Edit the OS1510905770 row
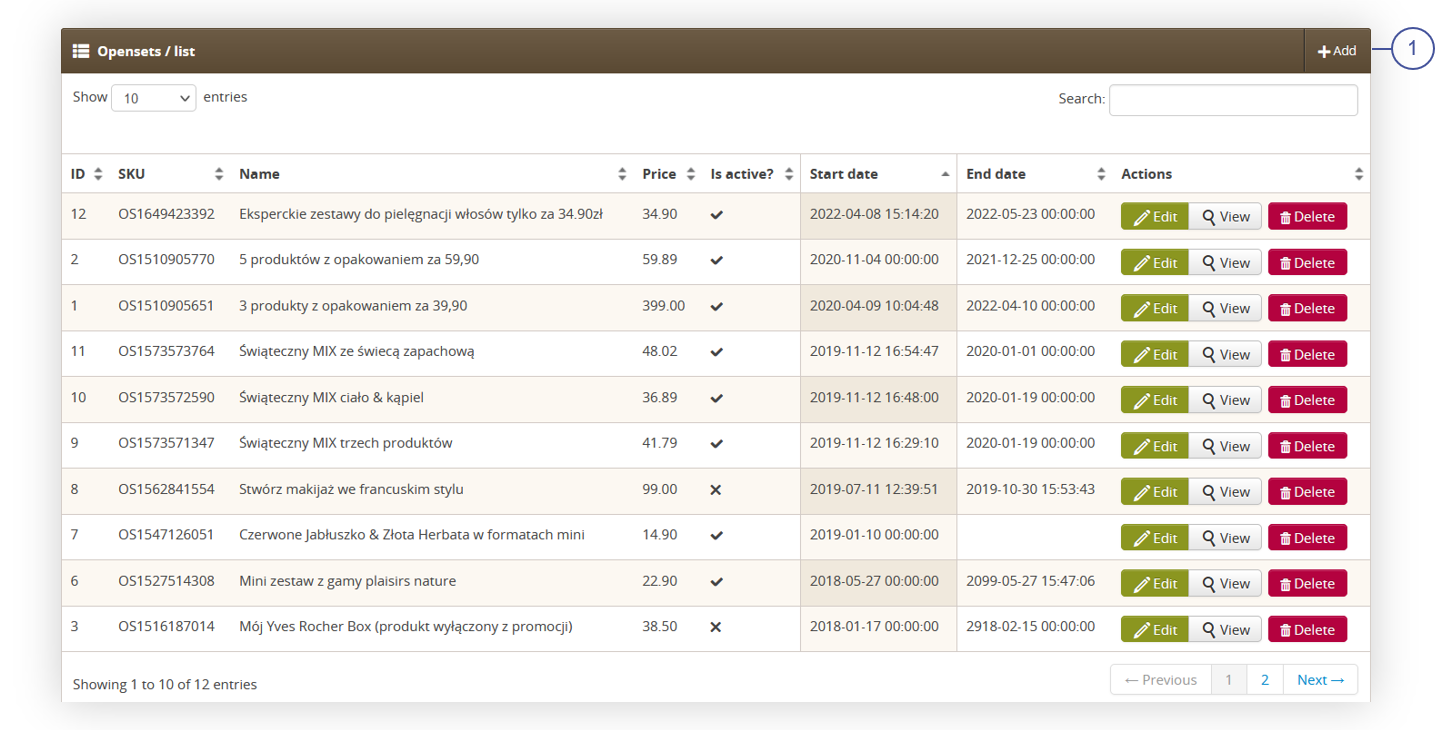 (1155, 262)
